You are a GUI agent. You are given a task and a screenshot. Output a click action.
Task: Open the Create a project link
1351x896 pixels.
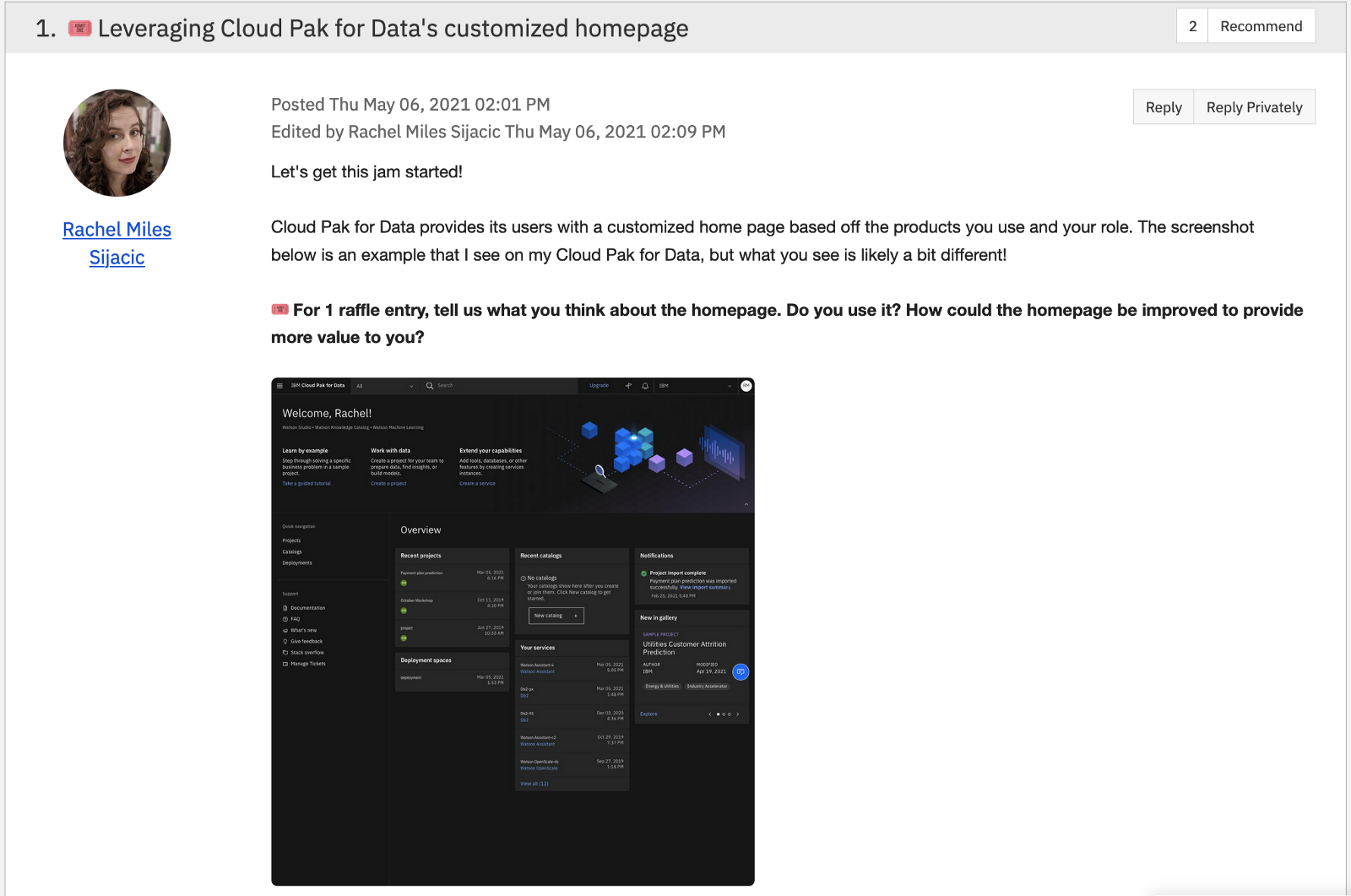click(388, 483)
